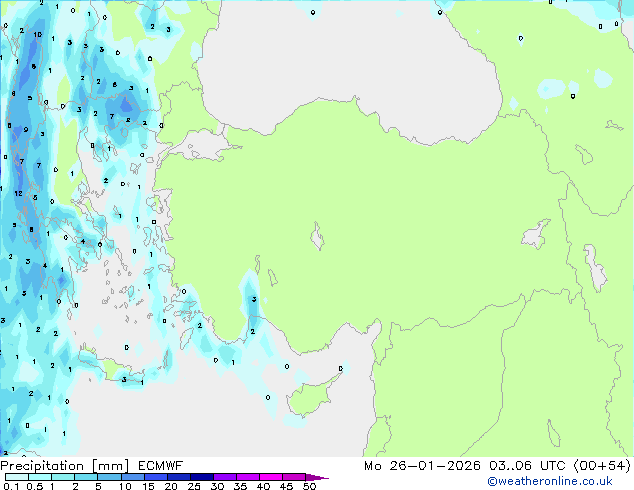Pick the 30–35 mm legend swatch
Image resolution: width=634 pixels, height=490 pixels.
[x=224, y=477]
